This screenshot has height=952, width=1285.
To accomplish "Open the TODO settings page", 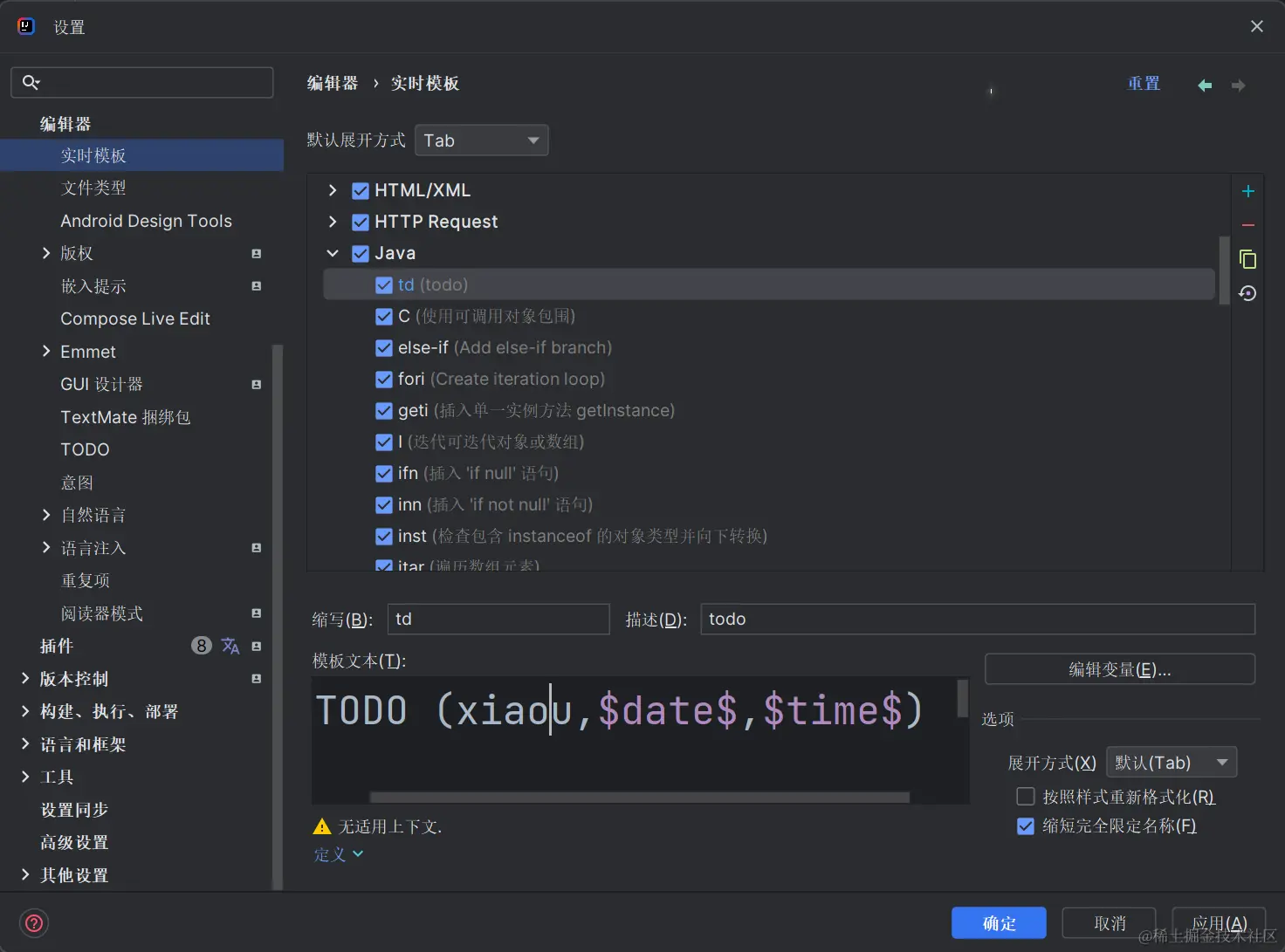I will [85, 449].
